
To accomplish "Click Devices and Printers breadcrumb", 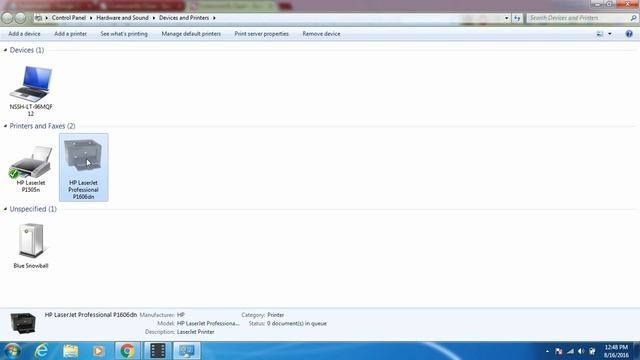I will point(184,18).
